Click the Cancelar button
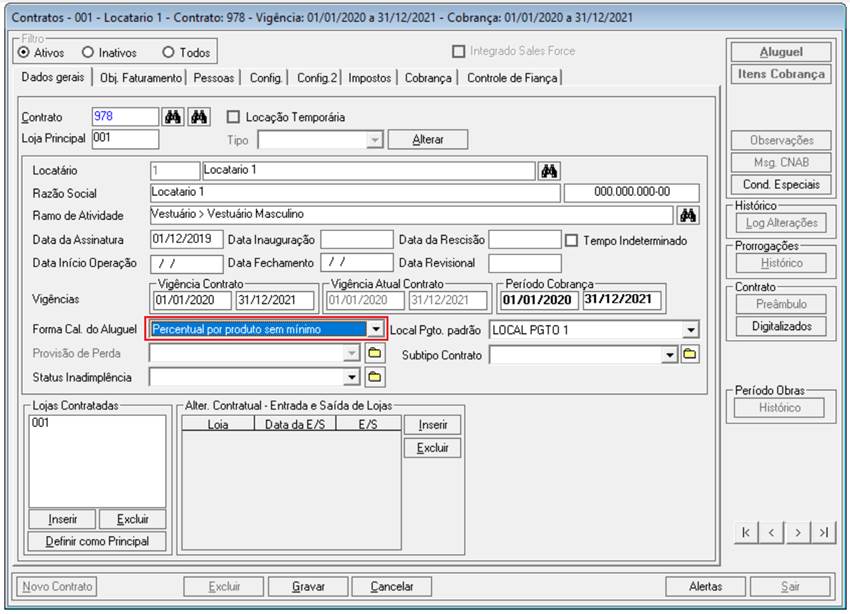The width and height of the screenshot is (850, 614). [x=391, y=586]
